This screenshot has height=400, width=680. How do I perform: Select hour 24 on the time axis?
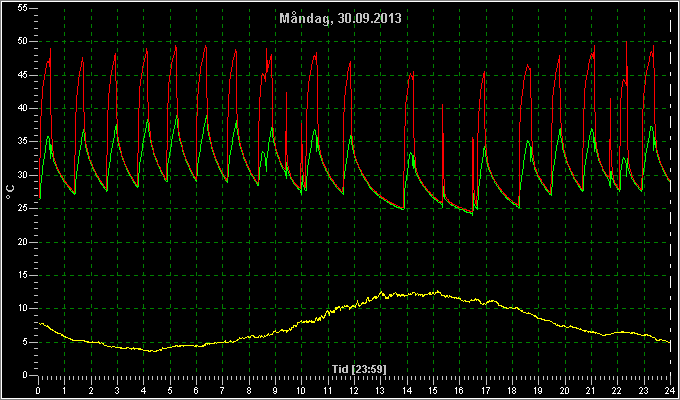click(x=670, y=390)
